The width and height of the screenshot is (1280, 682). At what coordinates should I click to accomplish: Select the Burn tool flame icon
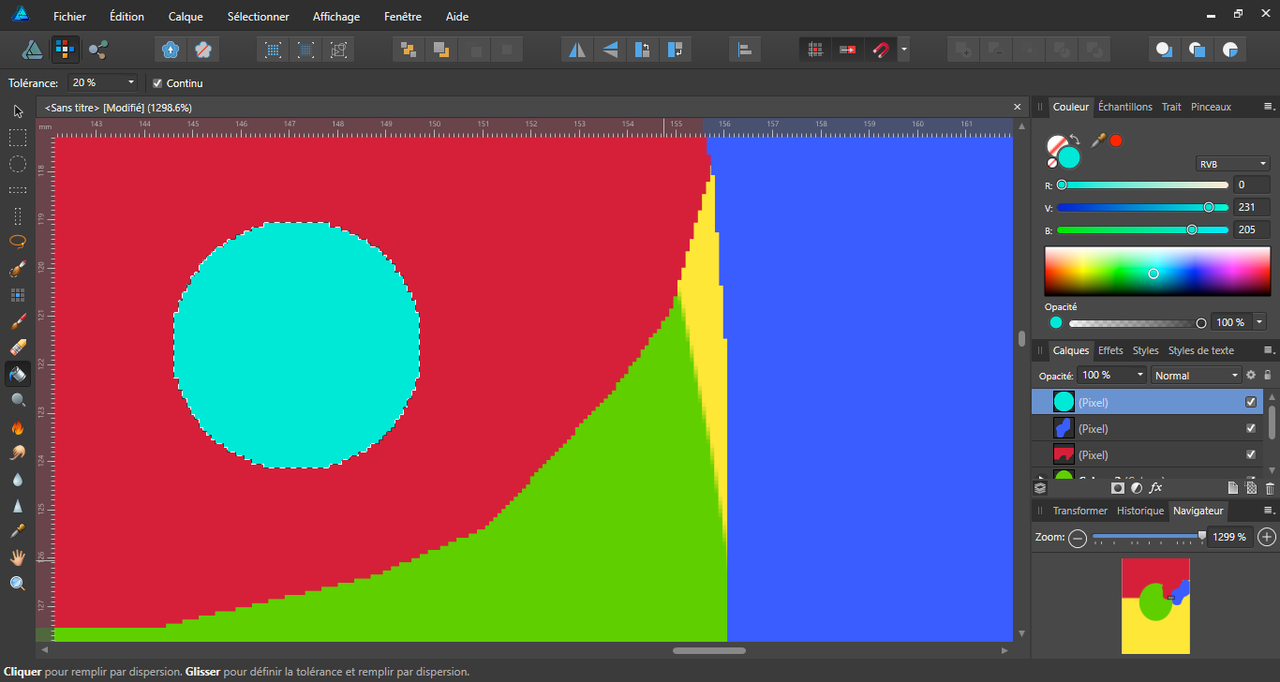pyautogui.click(x=17, y=427)
